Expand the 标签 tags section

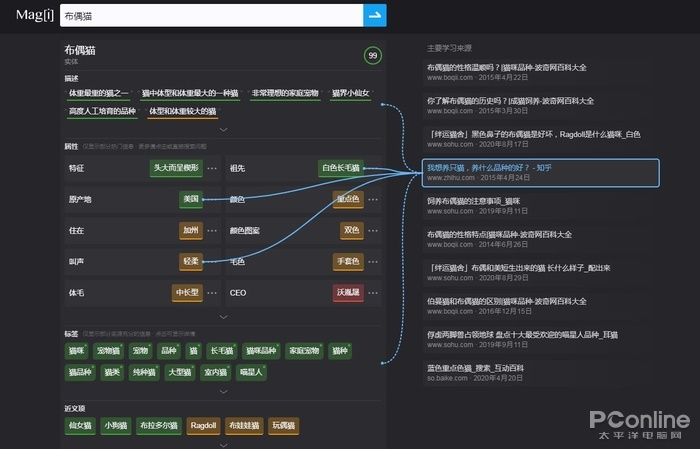point(223,390)
